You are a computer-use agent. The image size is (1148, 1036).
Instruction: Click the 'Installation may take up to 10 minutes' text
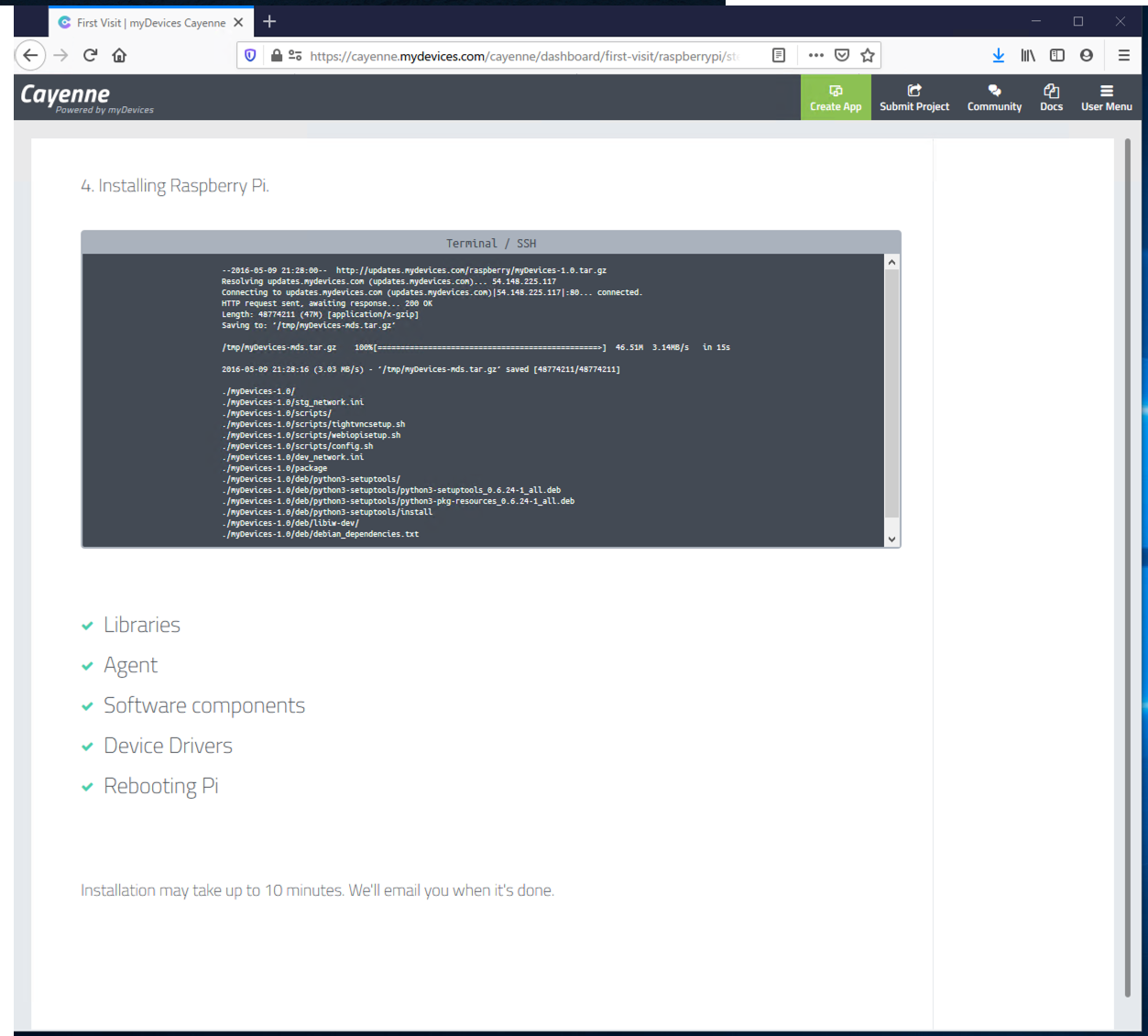click(317, 890)
